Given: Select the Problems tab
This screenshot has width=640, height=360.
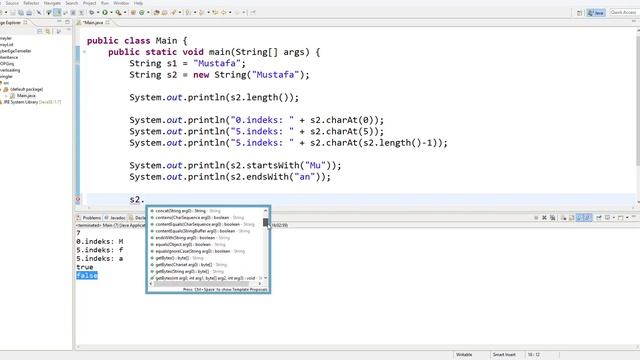Looking at the screenshot, I should (x=89, y=218).
